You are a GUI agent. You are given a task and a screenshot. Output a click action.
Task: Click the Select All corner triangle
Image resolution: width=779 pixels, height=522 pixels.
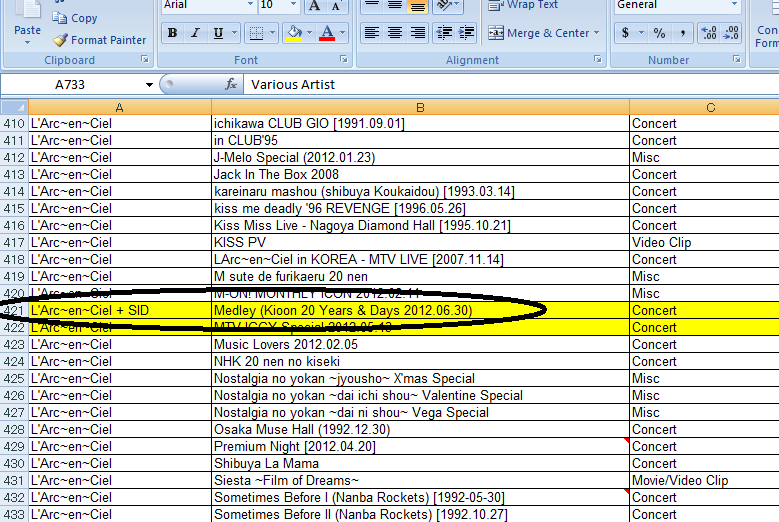click(x=14, y=107)
